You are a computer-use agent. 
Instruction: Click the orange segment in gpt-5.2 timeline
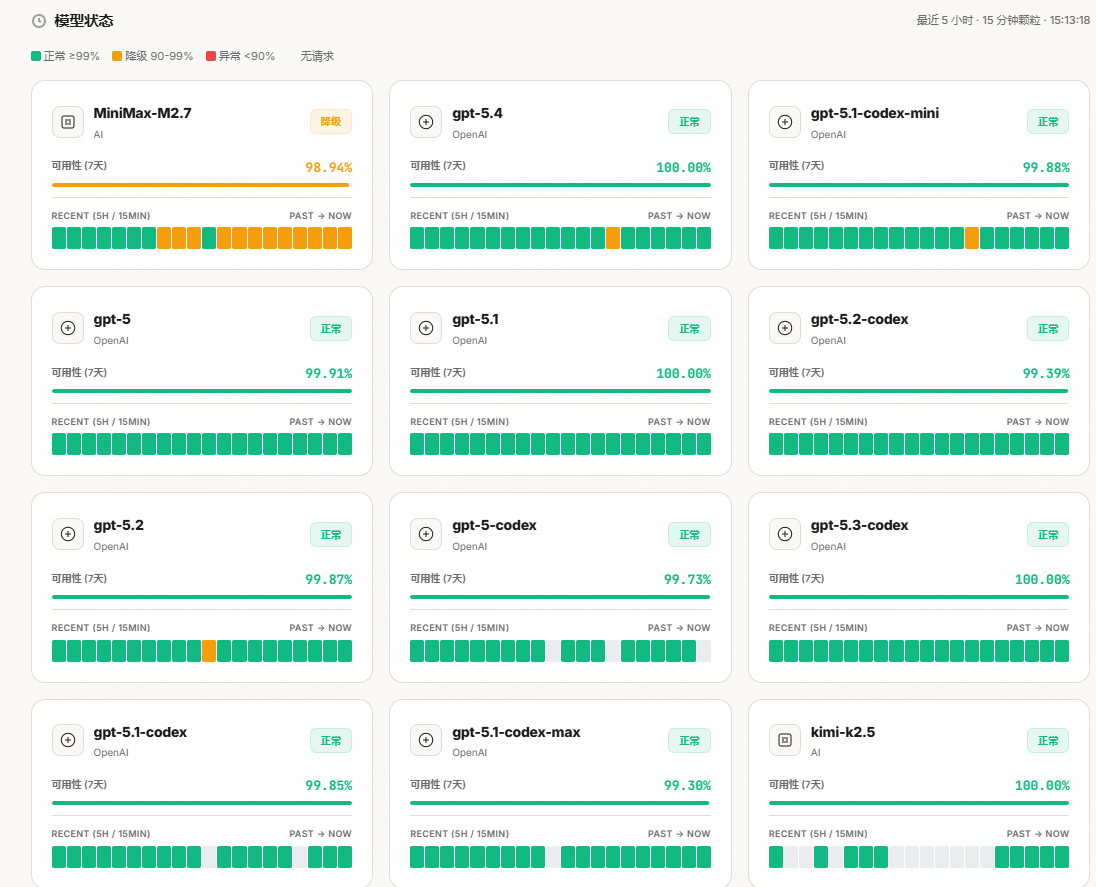209,651
